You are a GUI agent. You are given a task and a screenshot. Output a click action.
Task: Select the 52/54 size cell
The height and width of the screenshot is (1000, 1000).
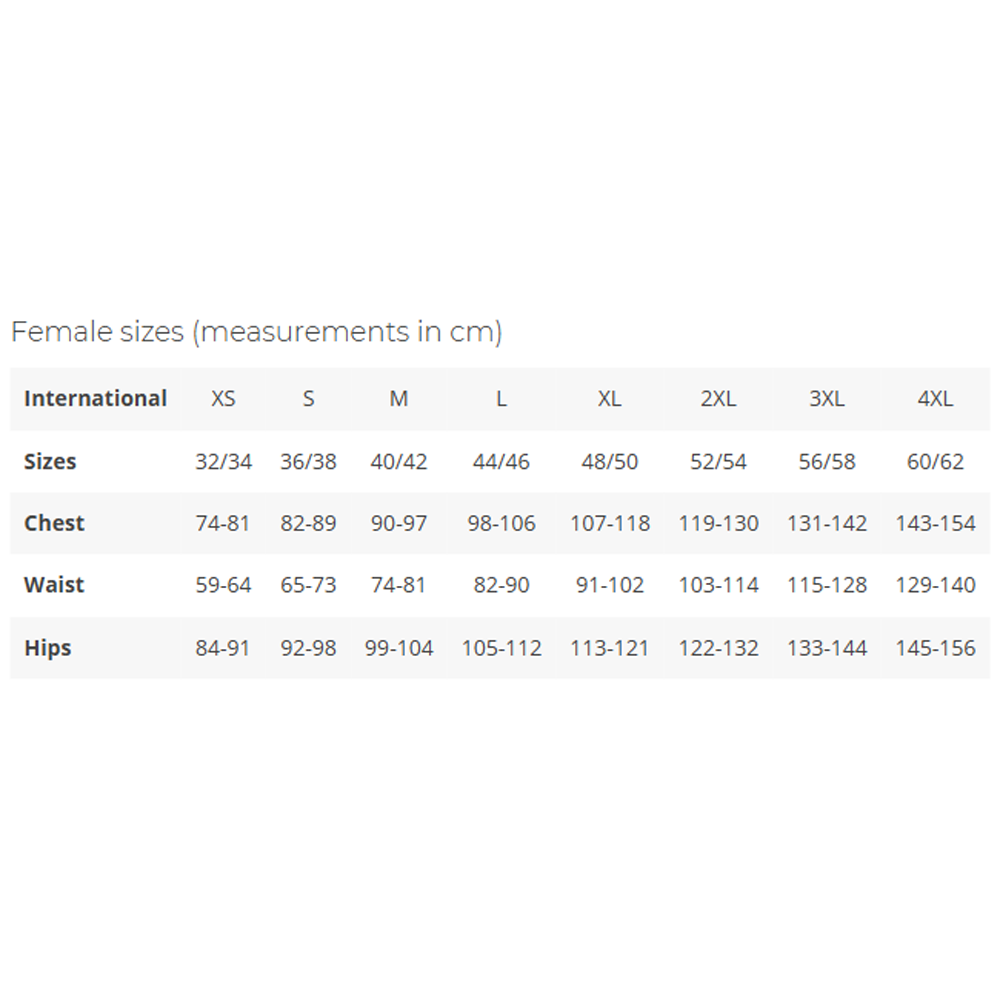(718, 462)
